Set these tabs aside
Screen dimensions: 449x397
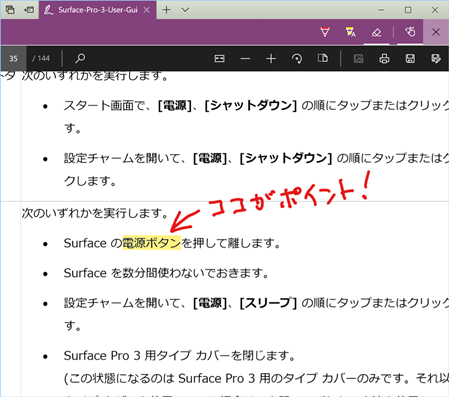[x=29, y=10]
